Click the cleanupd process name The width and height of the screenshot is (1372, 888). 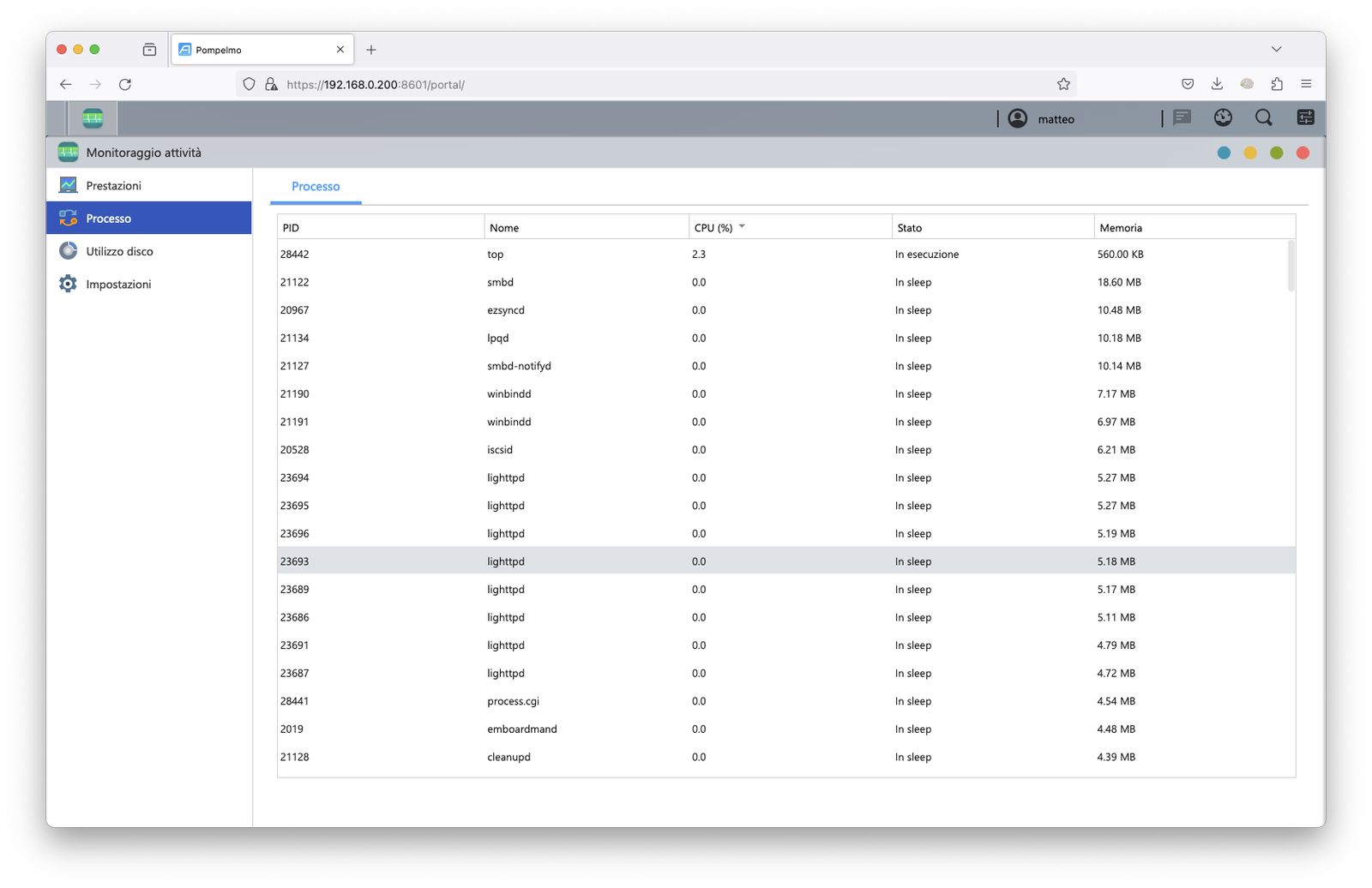coord(508,757)
